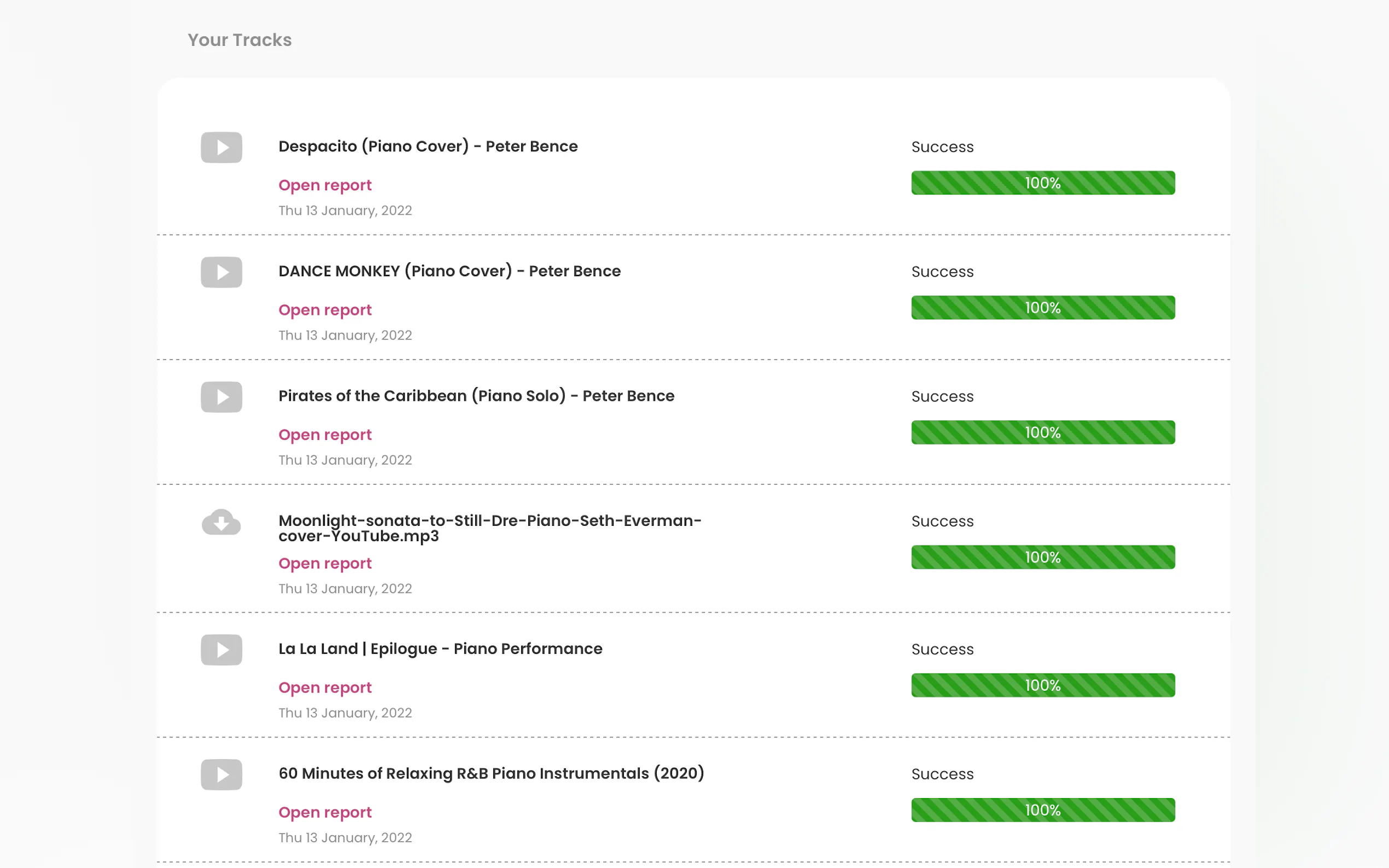Click the play icon beside DANCE MONKEY track
The width and height of the screenshot is (1389, 868).
point(221,272)
